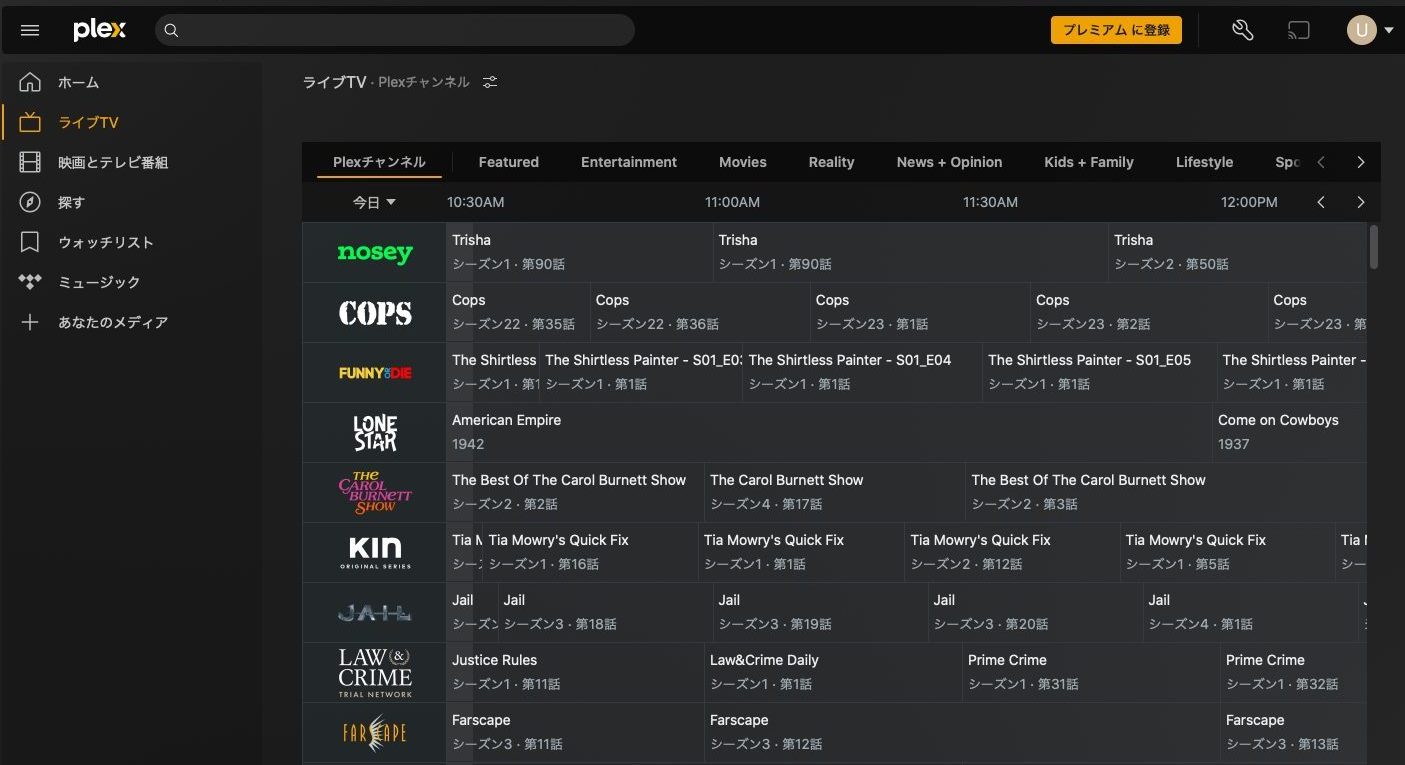
Task: Expand the 今日 date dropdown
Action: (x=374, y=202)
